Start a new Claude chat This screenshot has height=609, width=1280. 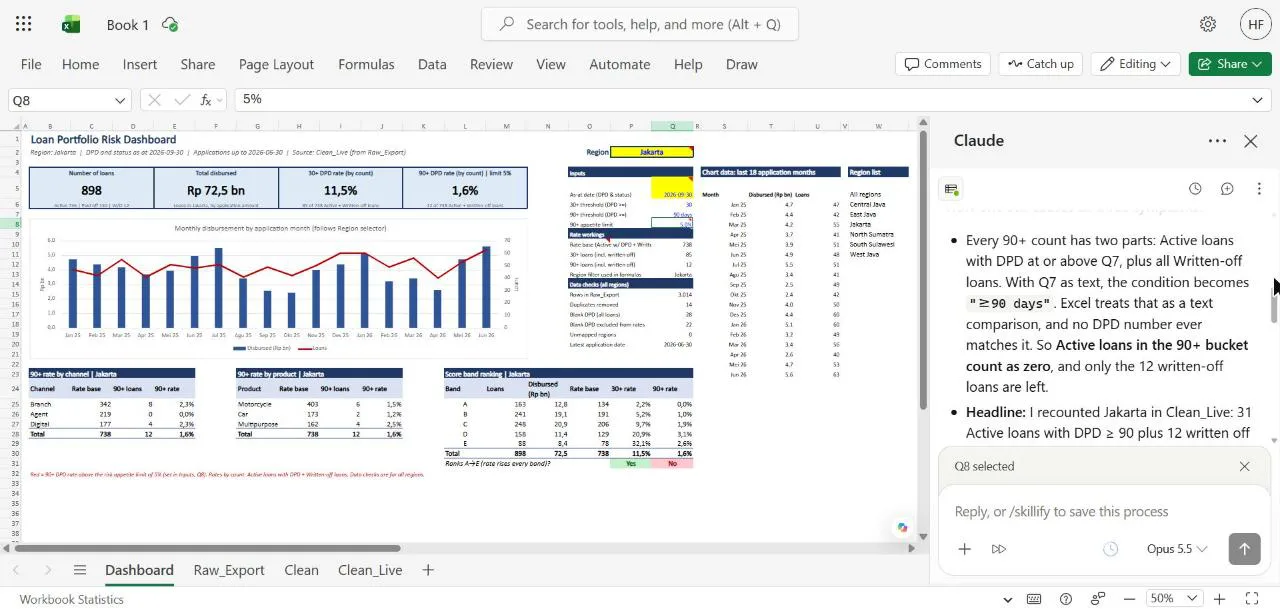(x=1227, y=189)
